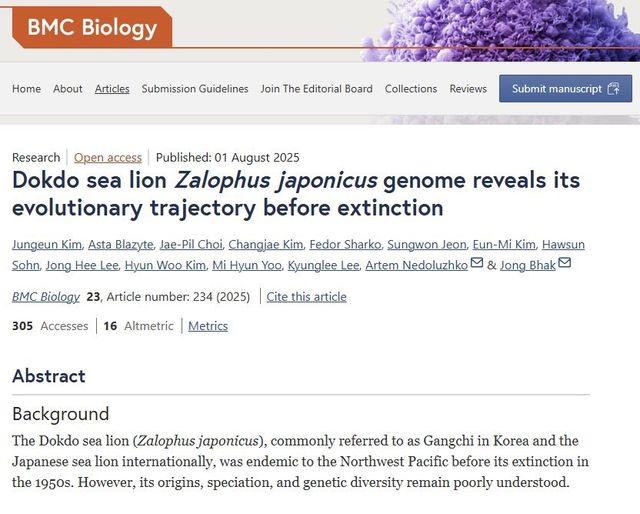Open the Collections page
Image resolution: width=640 pixels, height=514 pixels.
coord(411,89)
